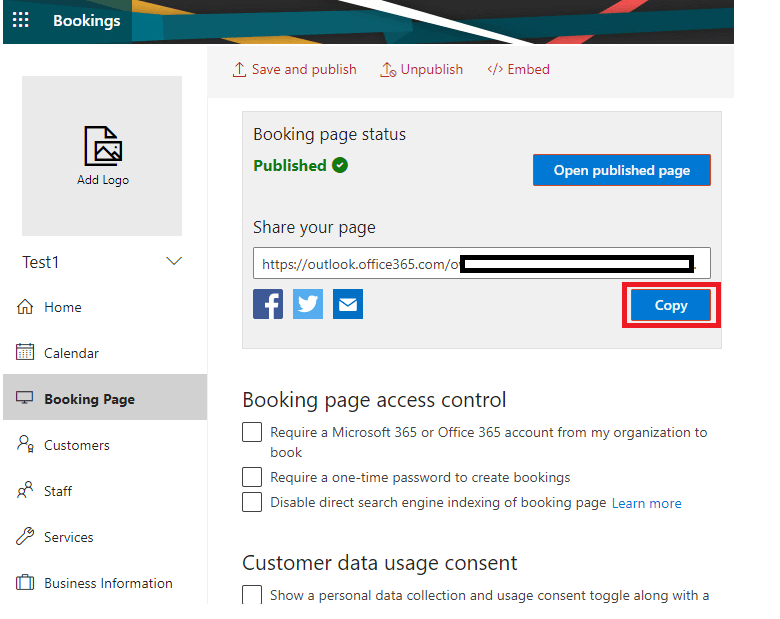The height and width of the screenshot is (619, 780).
Task: Expand the Test1 business dropdown chevron
Action: click(x=174, y=261)
